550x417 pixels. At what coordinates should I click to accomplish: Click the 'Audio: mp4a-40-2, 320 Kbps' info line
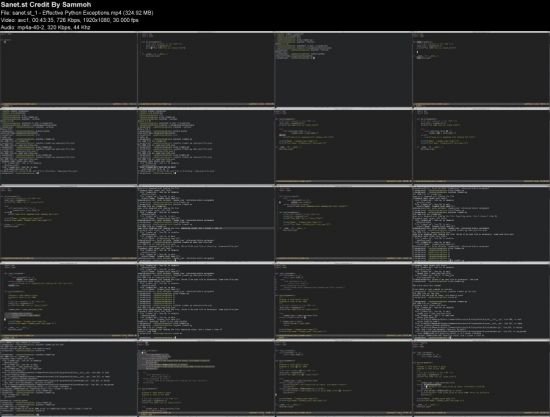(x=46, y=27)
